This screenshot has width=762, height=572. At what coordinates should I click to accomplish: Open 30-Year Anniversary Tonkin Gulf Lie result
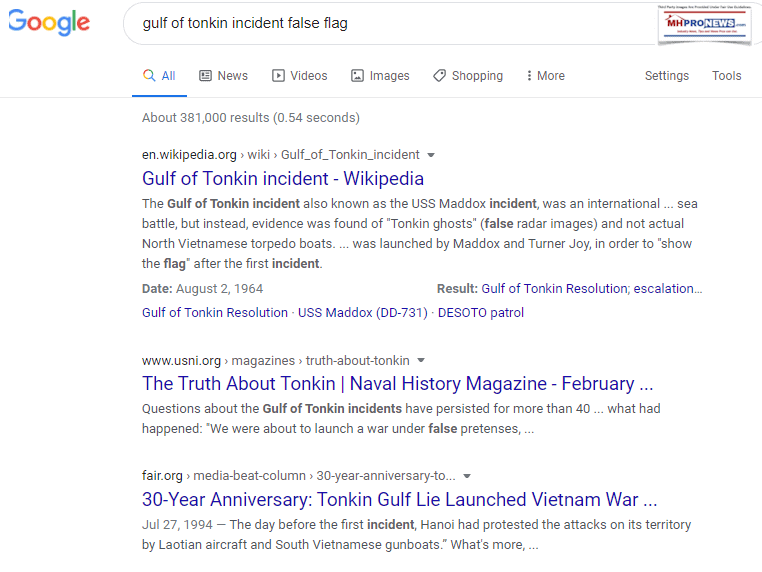pyautogui.click(x=399, y=500)
